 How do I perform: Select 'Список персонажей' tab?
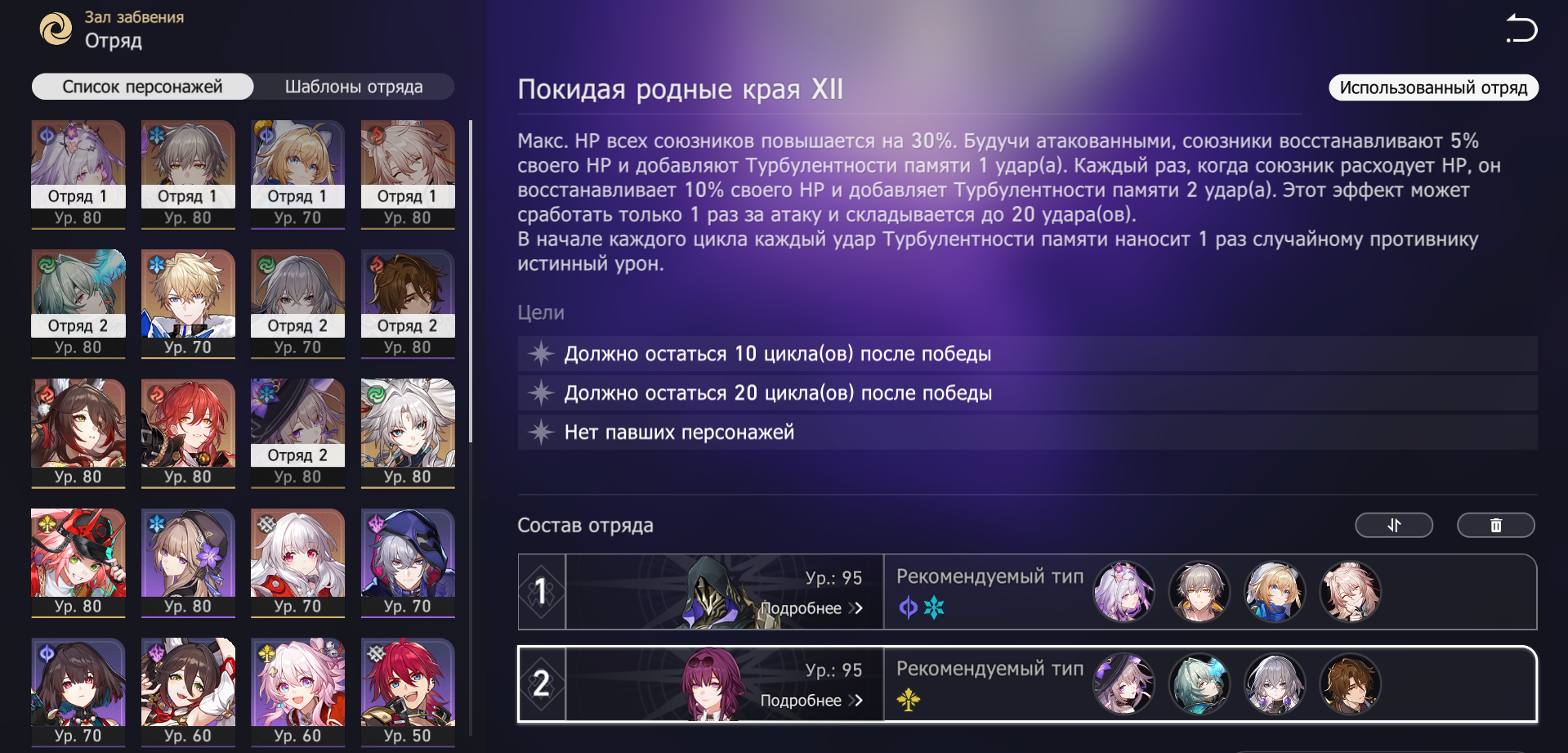pos(143,87)
